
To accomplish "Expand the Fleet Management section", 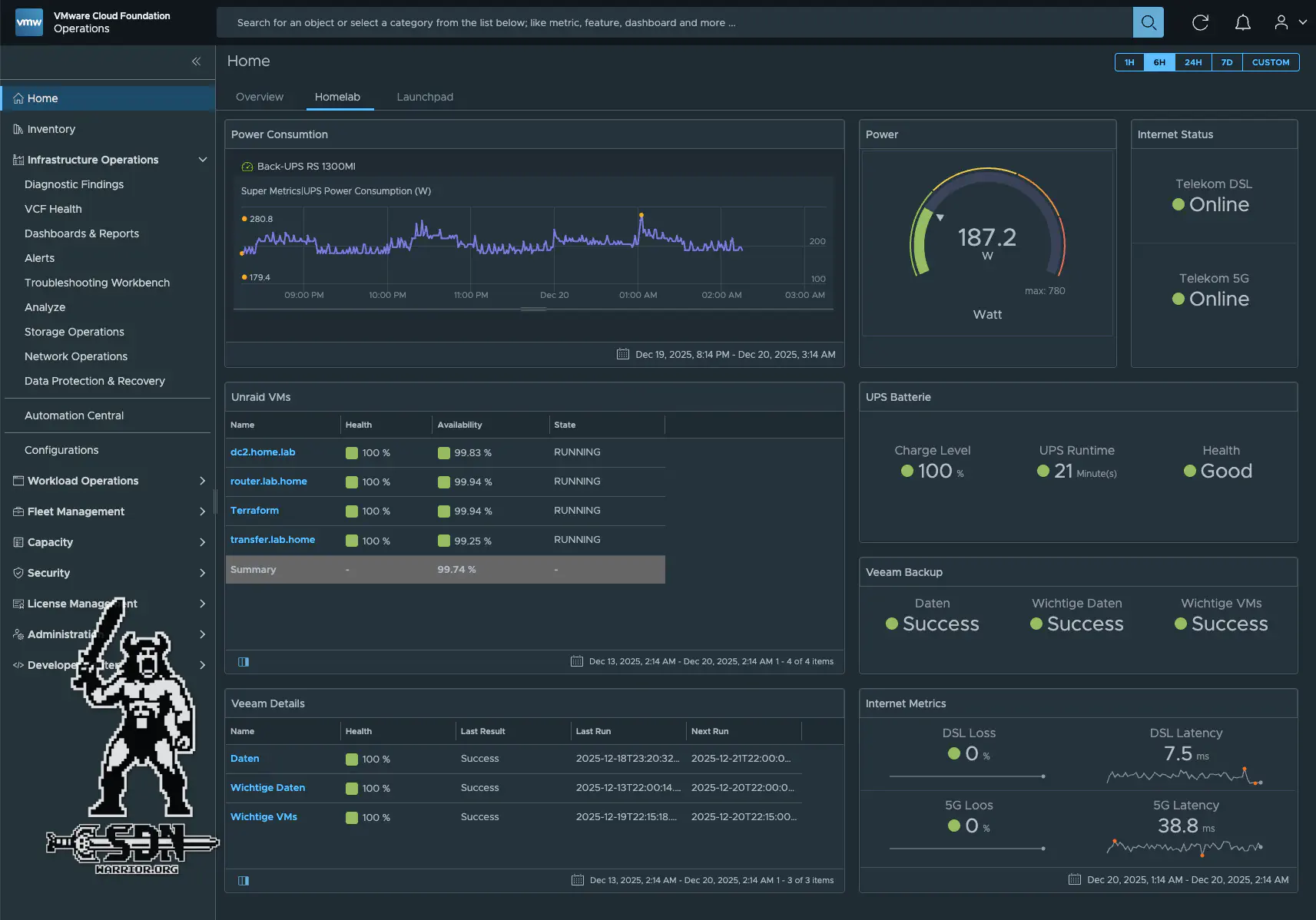I will 202,511.
